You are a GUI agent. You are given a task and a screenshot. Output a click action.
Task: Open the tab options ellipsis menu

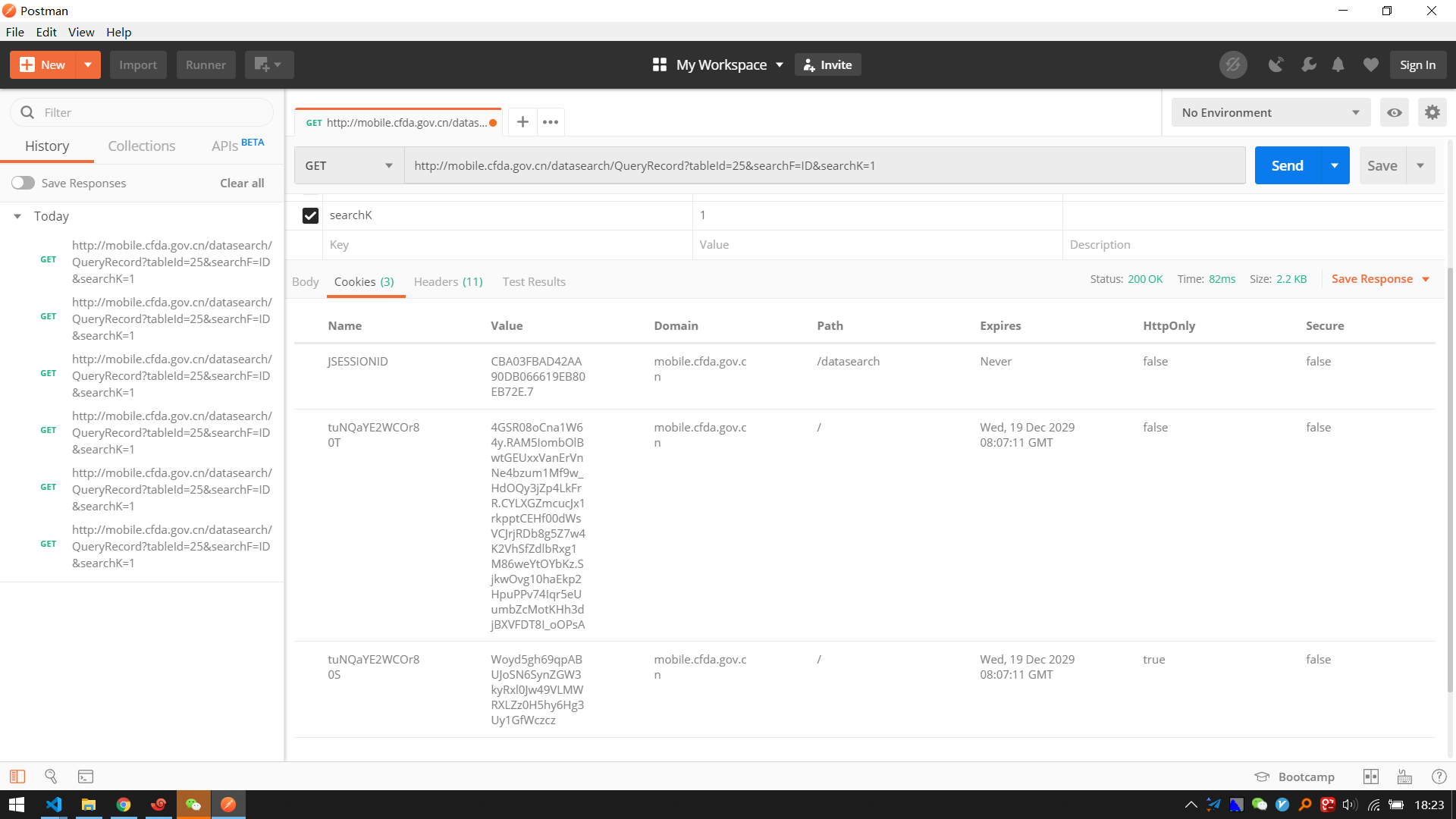(551, 122)
